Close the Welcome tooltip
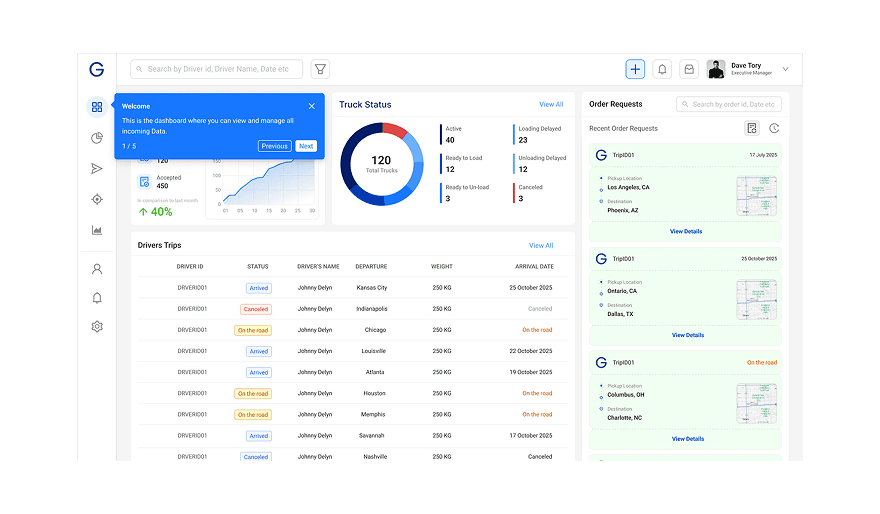This screenshot has height=514, width=880. click(x=311, y=106)
